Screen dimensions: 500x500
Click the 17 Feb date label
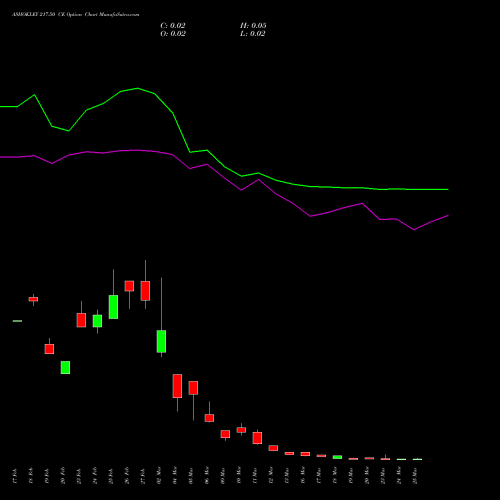tap(15, 476)
